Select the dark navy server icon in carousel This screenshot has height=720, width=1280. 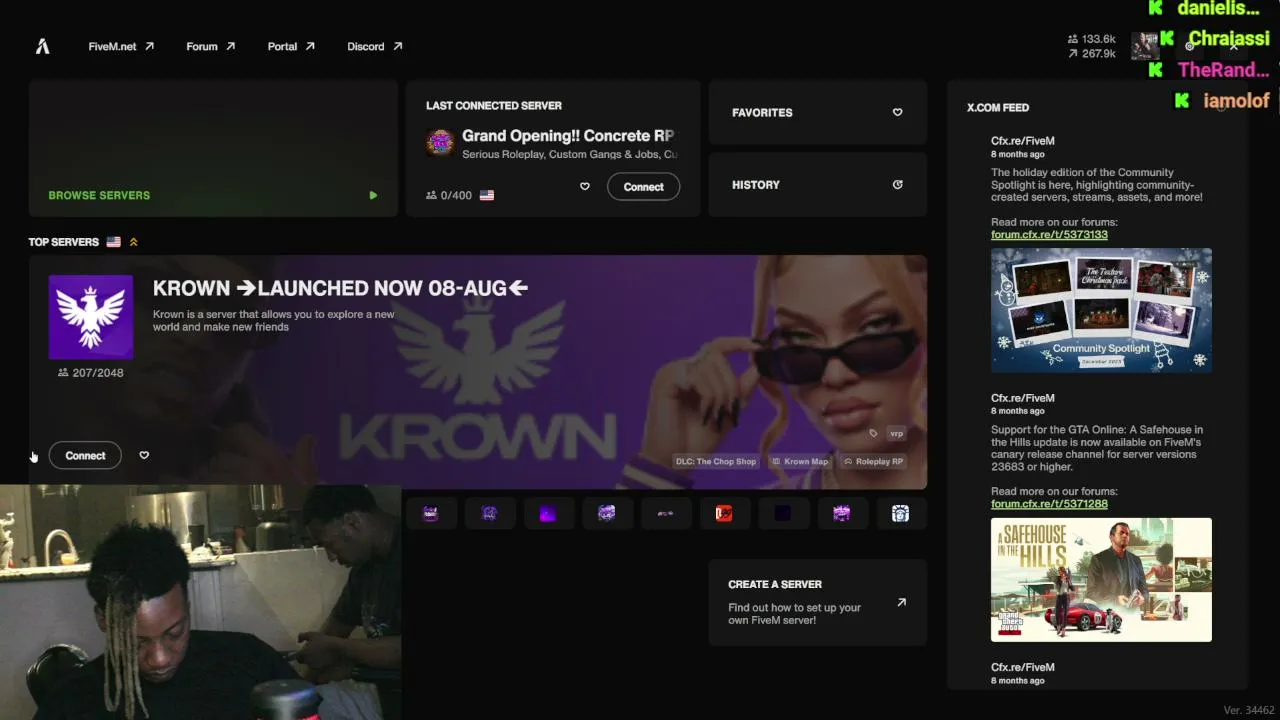coord(783,513)
